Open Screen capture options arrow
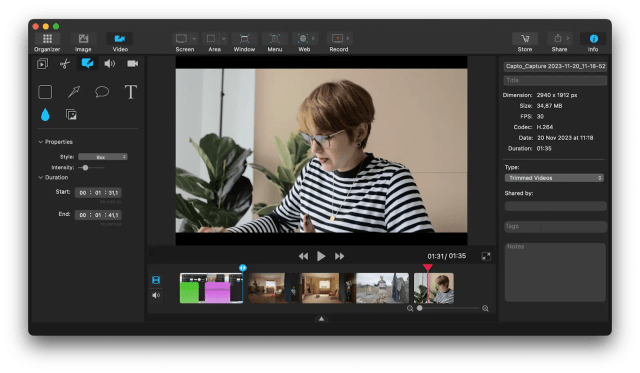Image resolution: width=640 pixels, height=373 pixels. pyautogui.click(x=194, y=39)
